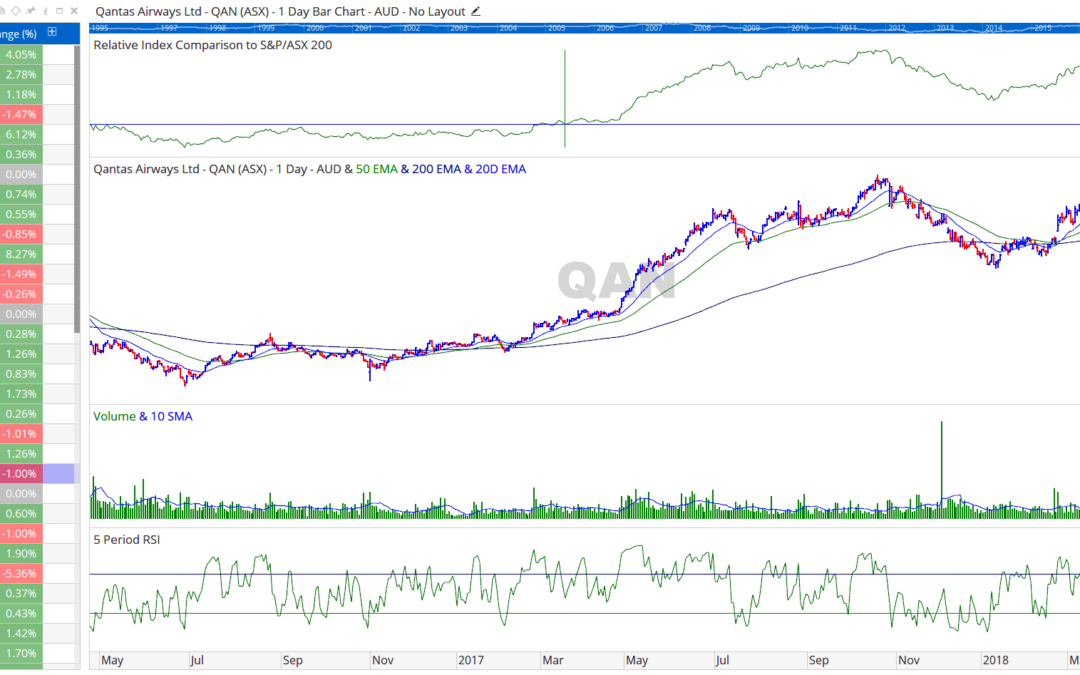Click the pencil icon to edit chart layout name
The height and width of the screenshot is (675, 1080).
click(475, 11)
